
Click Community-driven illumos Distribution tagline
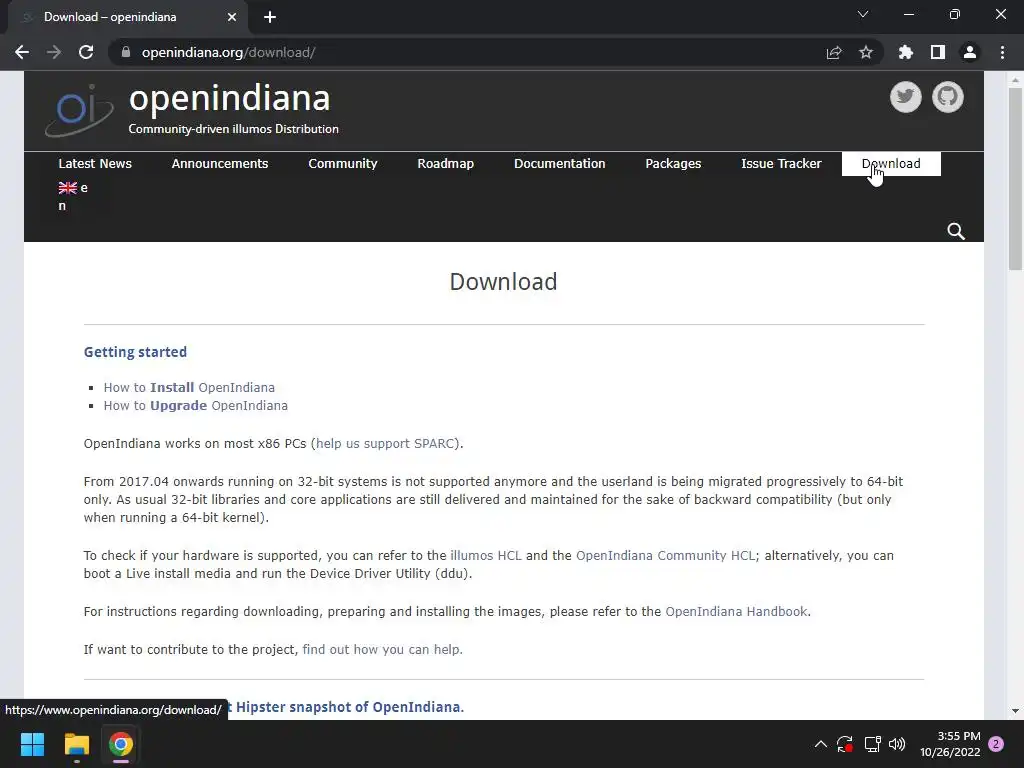233,129
